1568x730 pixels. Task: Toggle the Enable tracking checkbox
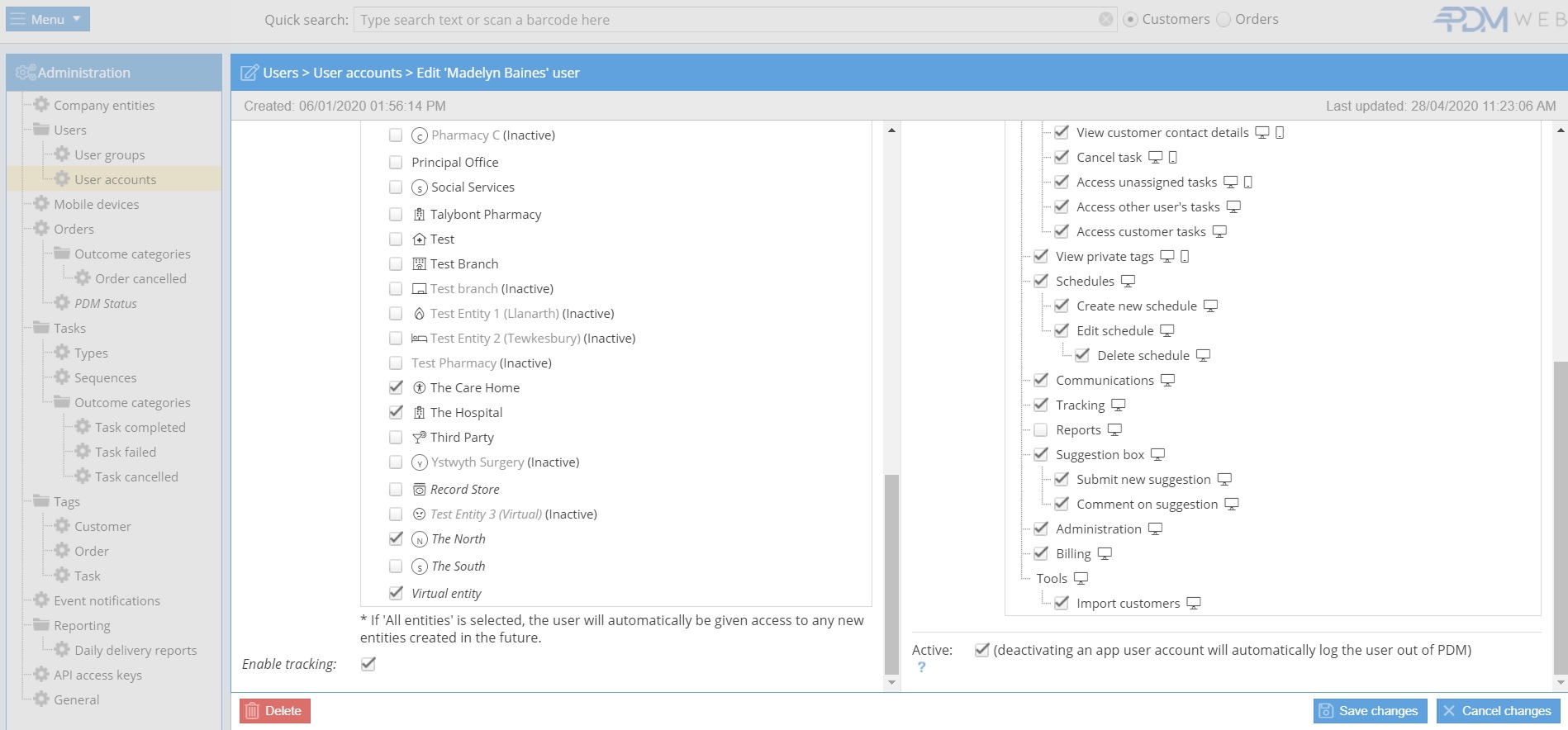pos(368,664)
